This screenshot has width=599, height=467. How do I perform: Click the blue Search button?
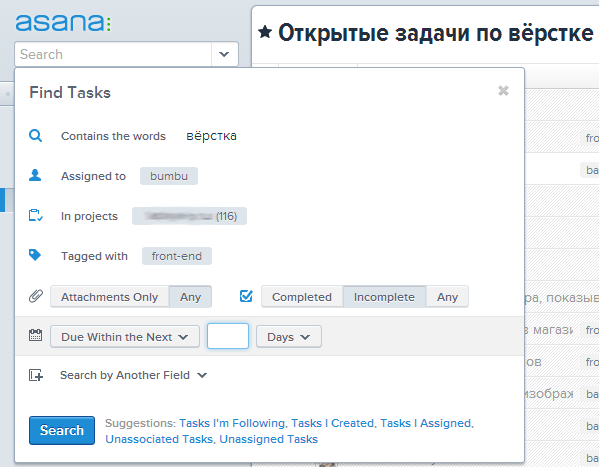click(62, 430)
